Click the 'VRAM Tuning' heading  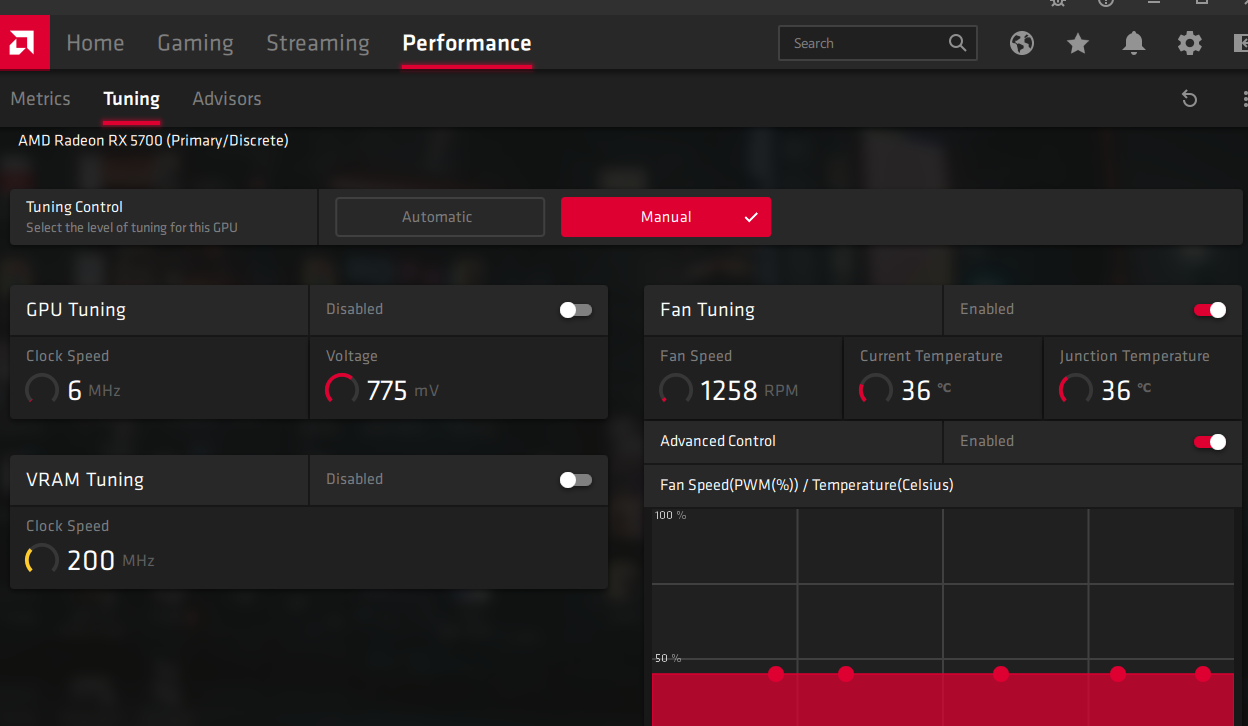point(85,480)
